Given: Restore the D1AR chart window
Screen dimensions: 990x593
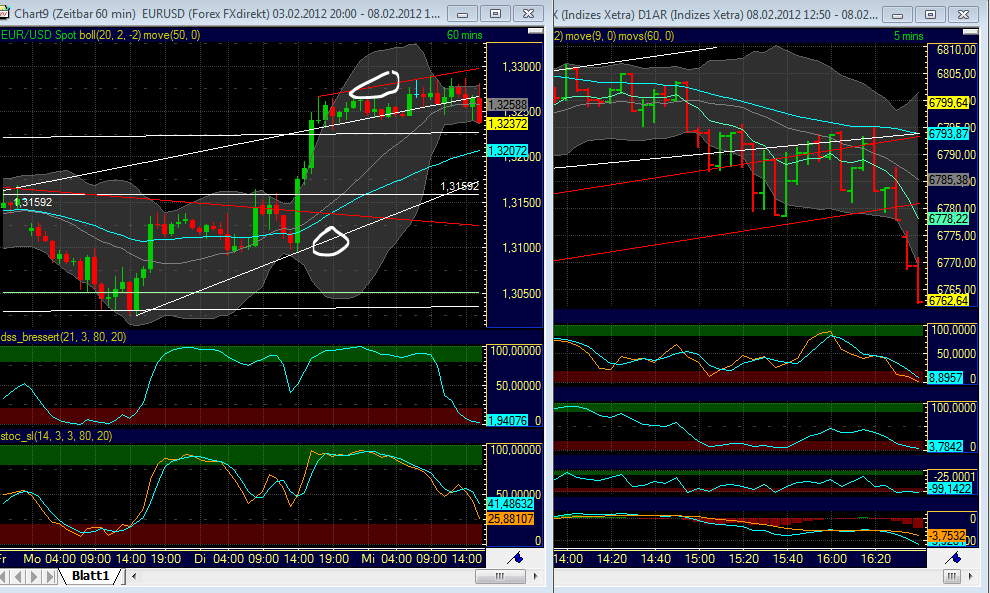Looking at the screenshot, I should 929,14.
